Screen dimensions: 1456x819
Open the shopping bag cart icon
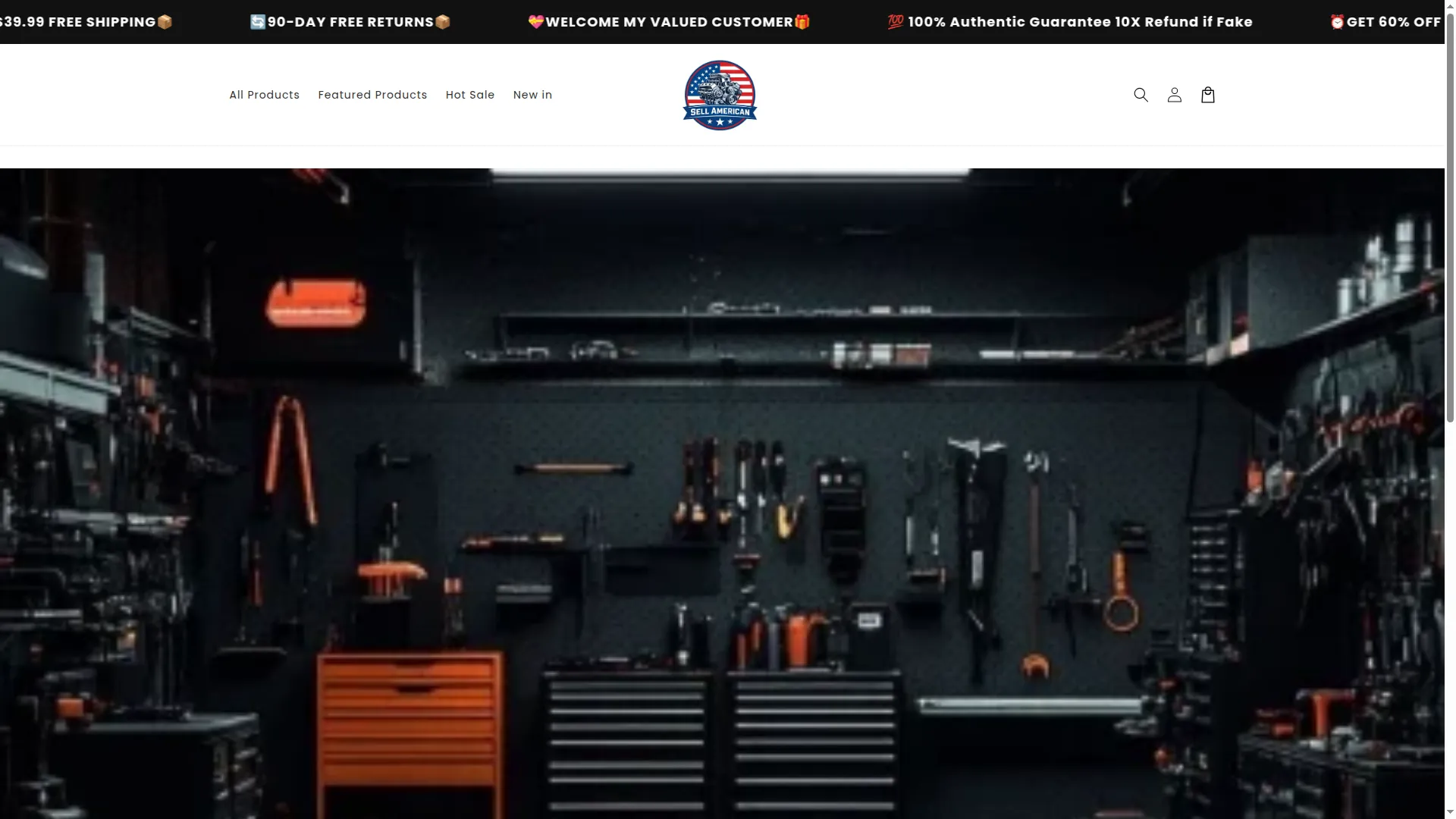(x=1208, y=95)
